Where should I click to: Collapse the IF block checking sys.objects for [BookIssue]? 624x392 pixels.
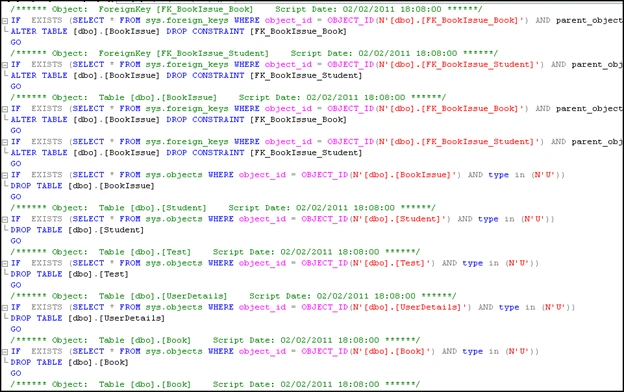(x=5, y=175)
